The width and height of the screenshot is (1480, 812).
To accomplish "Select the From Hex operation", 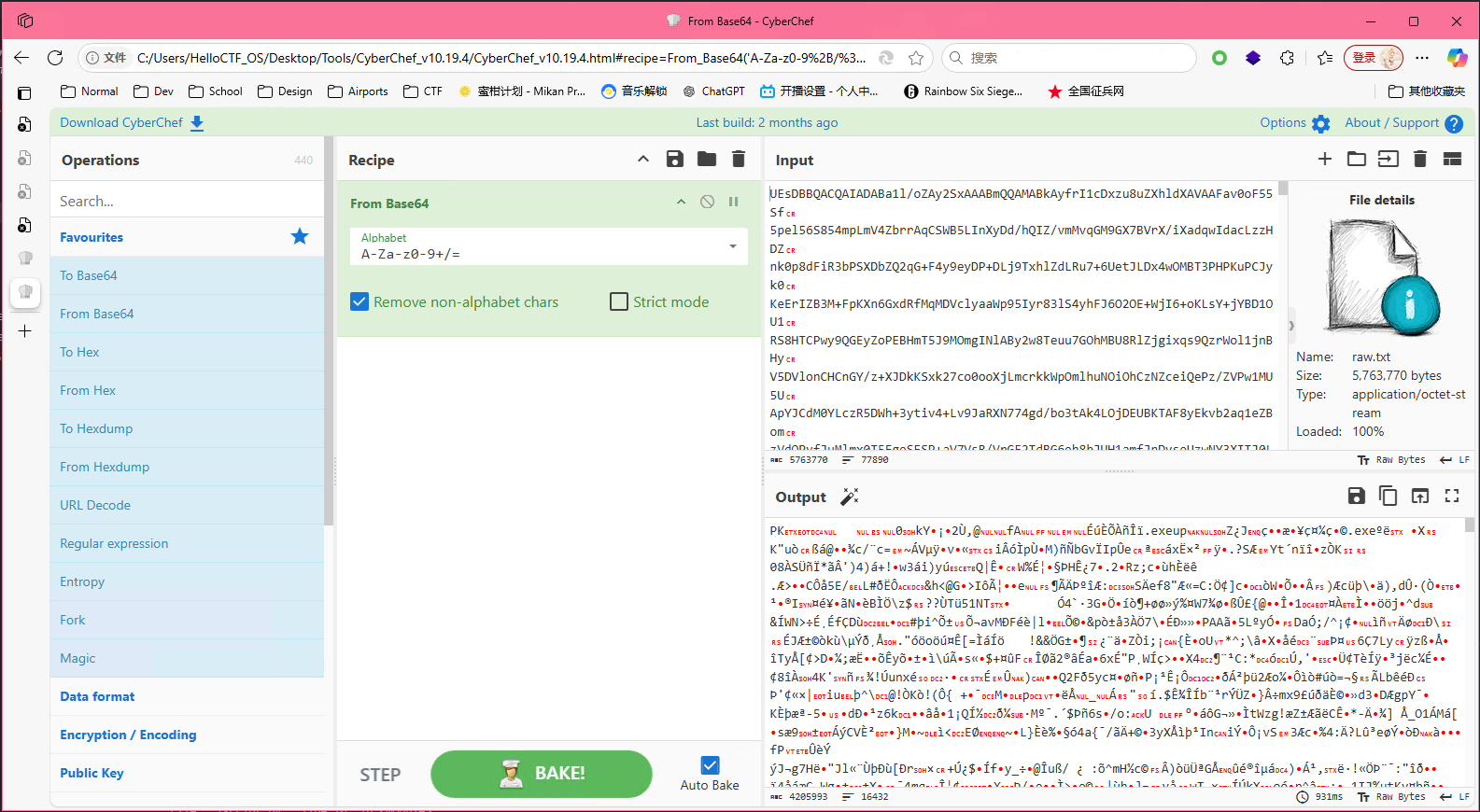I will (187, 390).
